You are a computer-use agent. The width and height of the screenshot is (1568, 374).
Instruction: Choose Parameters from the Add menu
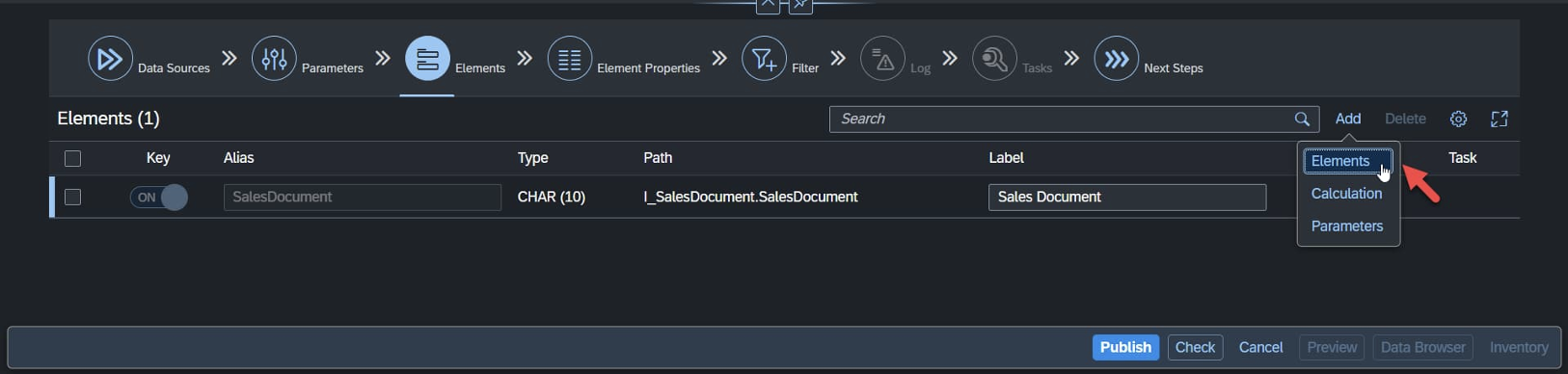(x=1347, y=227)
